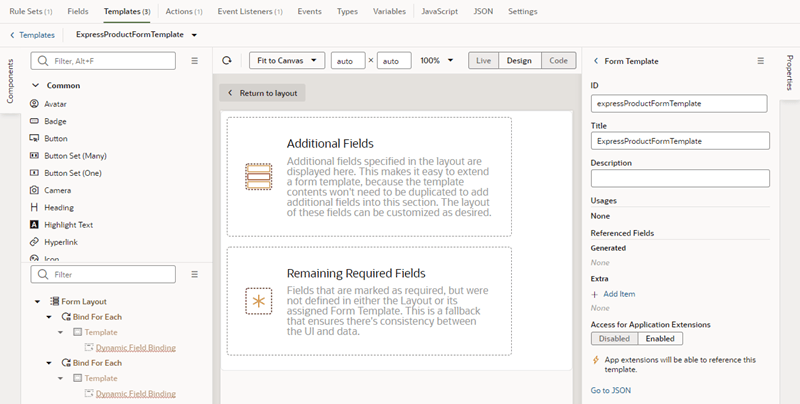
Task: Collapse the Common components section
Action: (36, 86)
